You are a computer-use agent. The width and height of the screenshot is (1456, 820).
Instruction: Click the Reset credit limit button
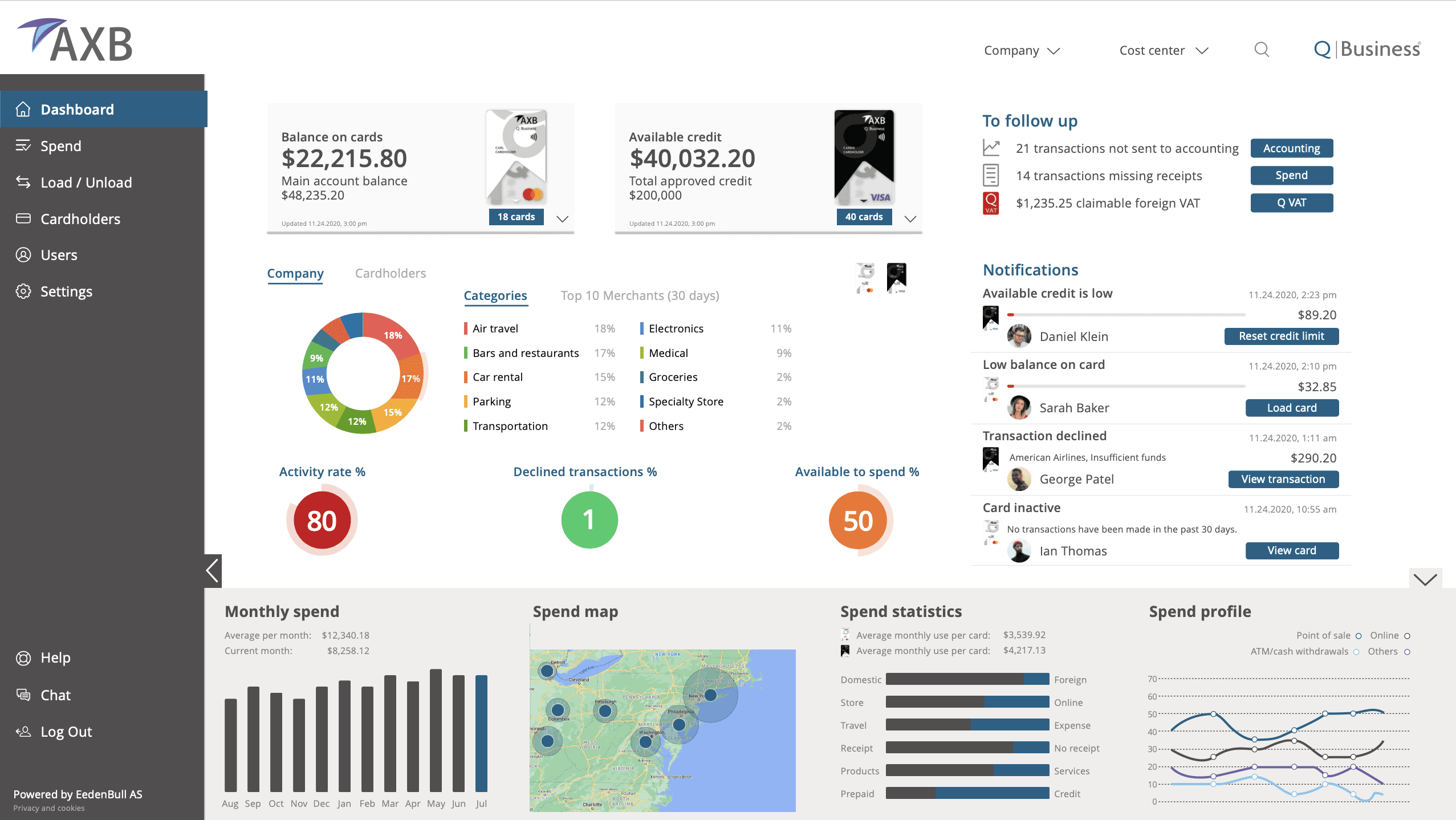(x=1281, y=336)
